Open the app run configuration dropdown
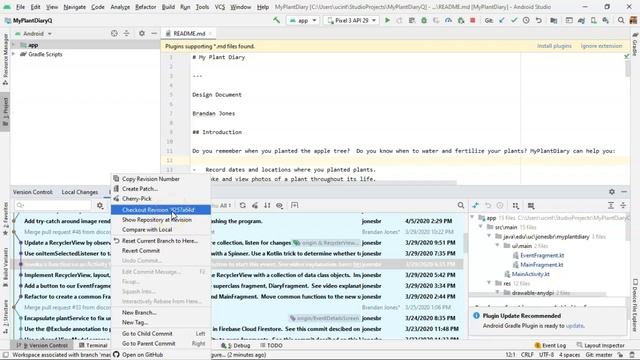Screen dimensions: 640x360 coord(302,20)
